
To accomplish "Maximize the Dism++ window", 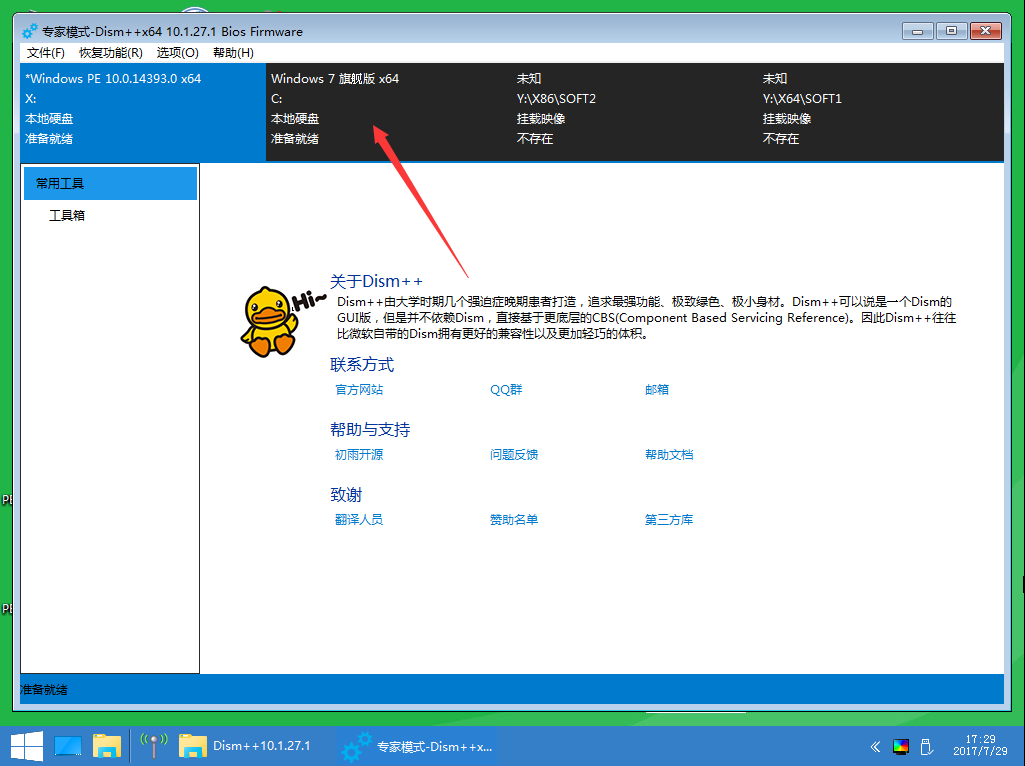I will tap(951, 31).
